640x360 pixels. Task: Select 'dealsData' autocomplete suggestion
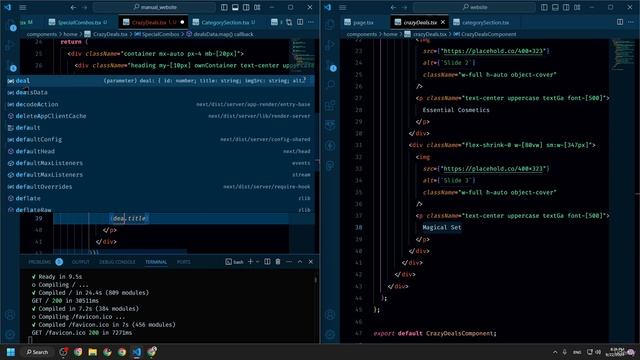click(161, 93)
